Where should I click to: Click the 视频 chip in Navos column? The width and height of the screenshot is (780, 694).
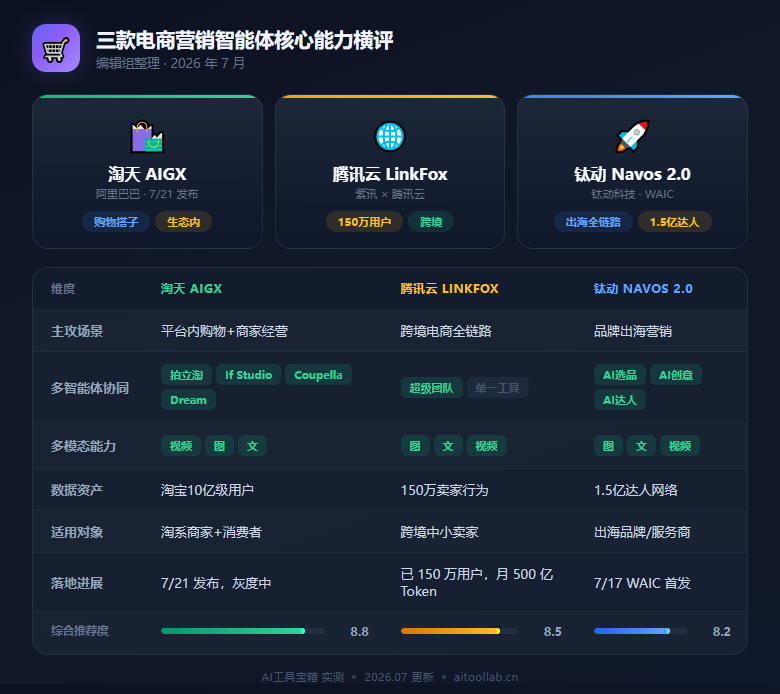click(x=680, y=446)
